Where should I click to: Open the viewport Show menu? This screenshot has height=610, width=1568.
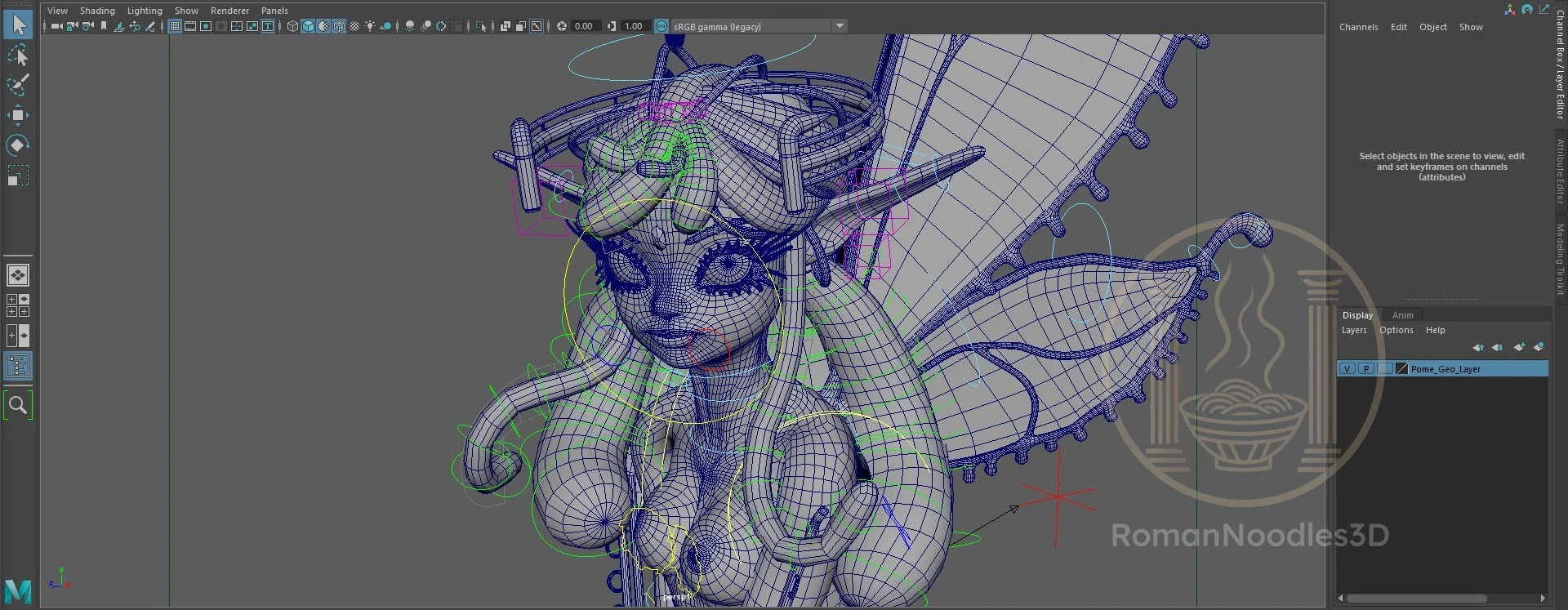point(186,11)
